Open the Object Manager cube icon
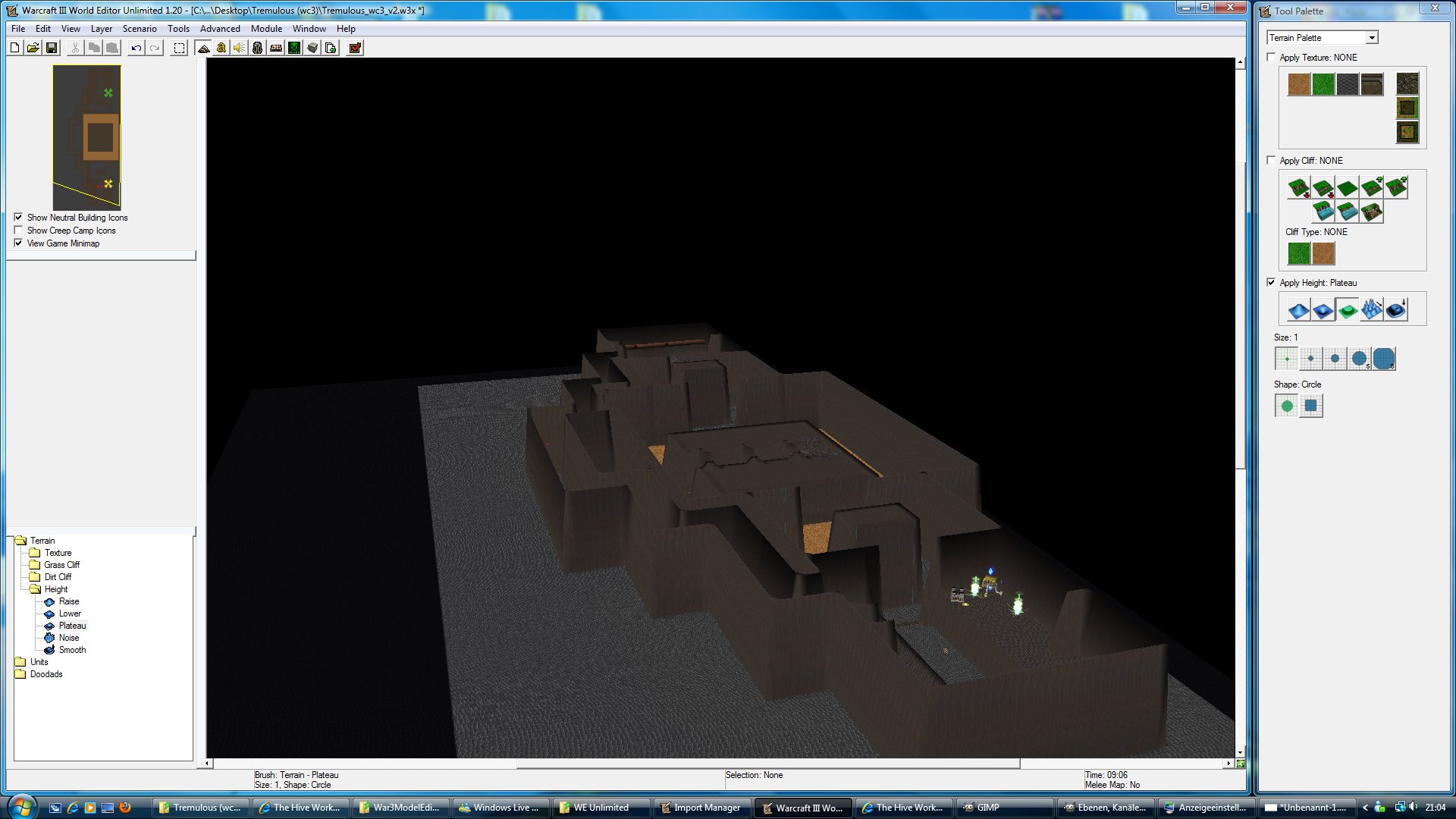1456x819 pixels. pos(312,48)
